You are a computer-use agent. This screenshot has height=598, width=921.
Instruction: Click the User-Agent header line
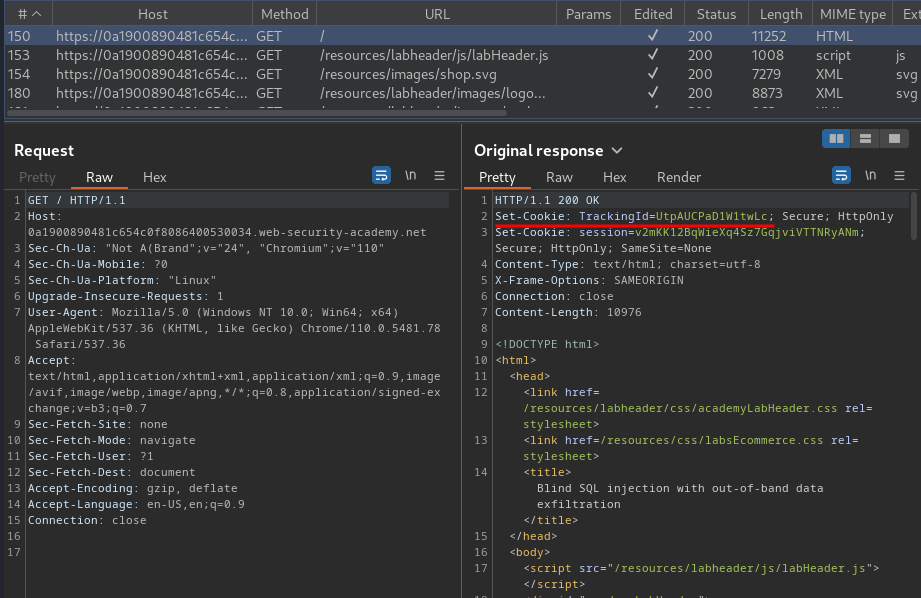pos(234,328)
